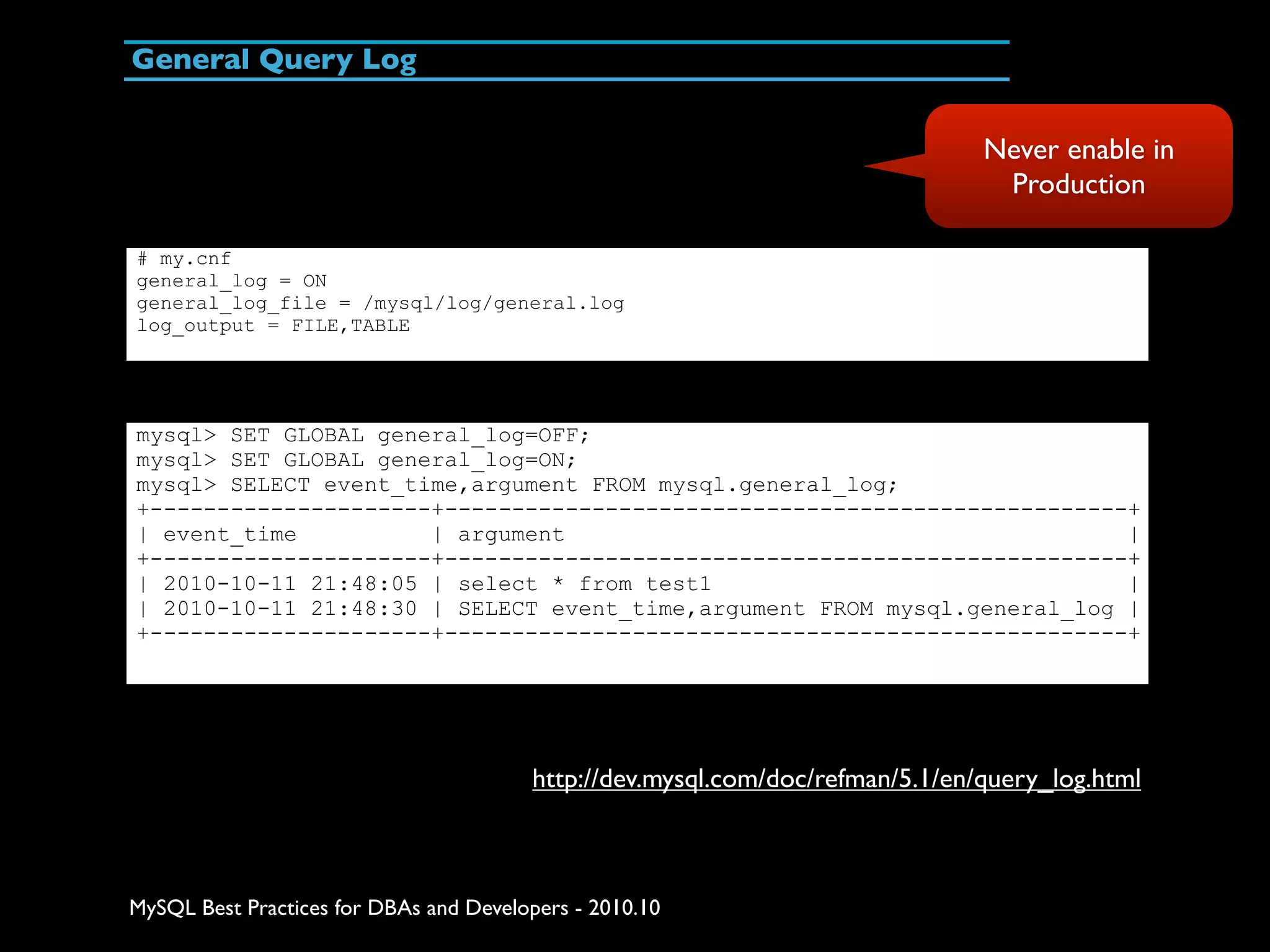The image size is (1270, 952).
Task: Select the 'general_log = ON' line
Action: tap(231, 281)
